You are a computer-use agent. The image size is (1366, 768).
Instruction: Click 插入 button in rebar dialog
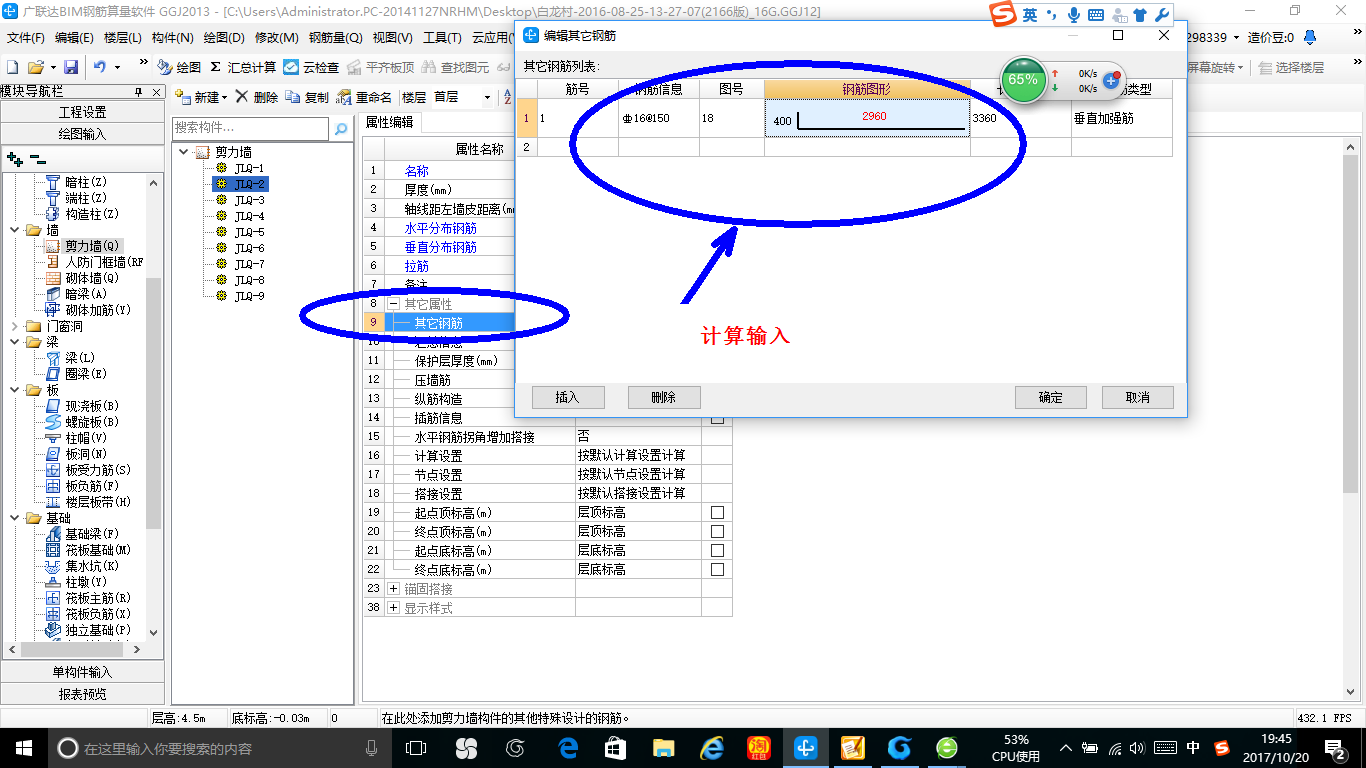point(568,397)
